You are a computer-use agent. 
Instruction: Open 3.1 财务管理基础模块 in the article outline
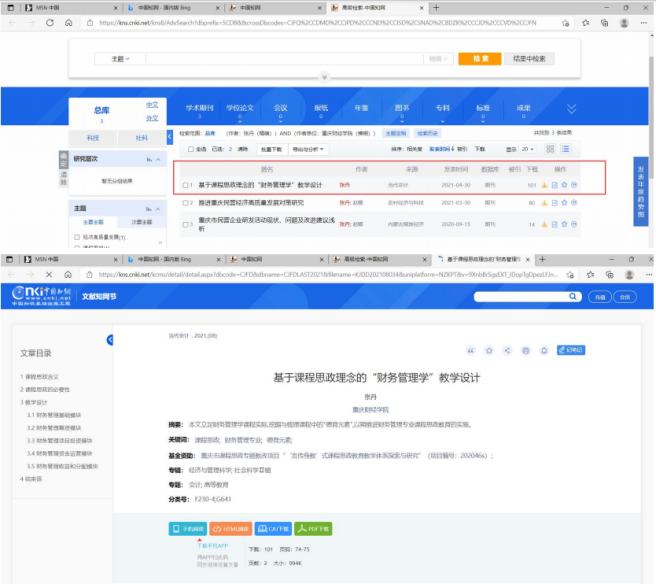58,414
